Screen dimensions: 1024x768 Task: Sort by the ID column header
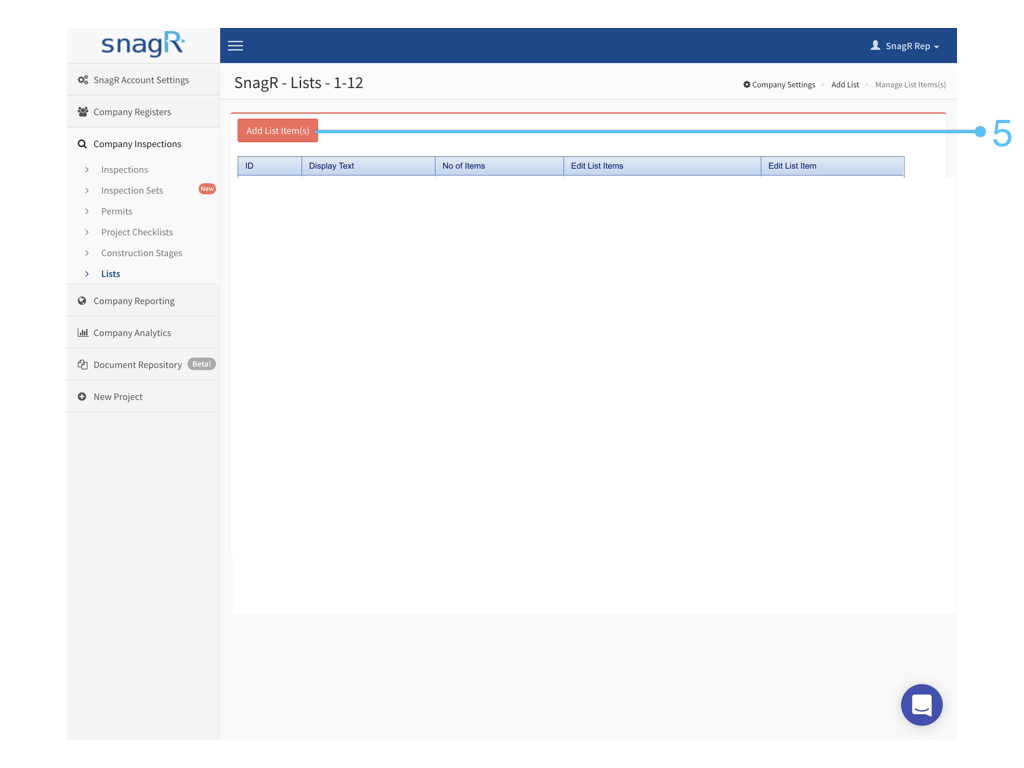(270, 166)
